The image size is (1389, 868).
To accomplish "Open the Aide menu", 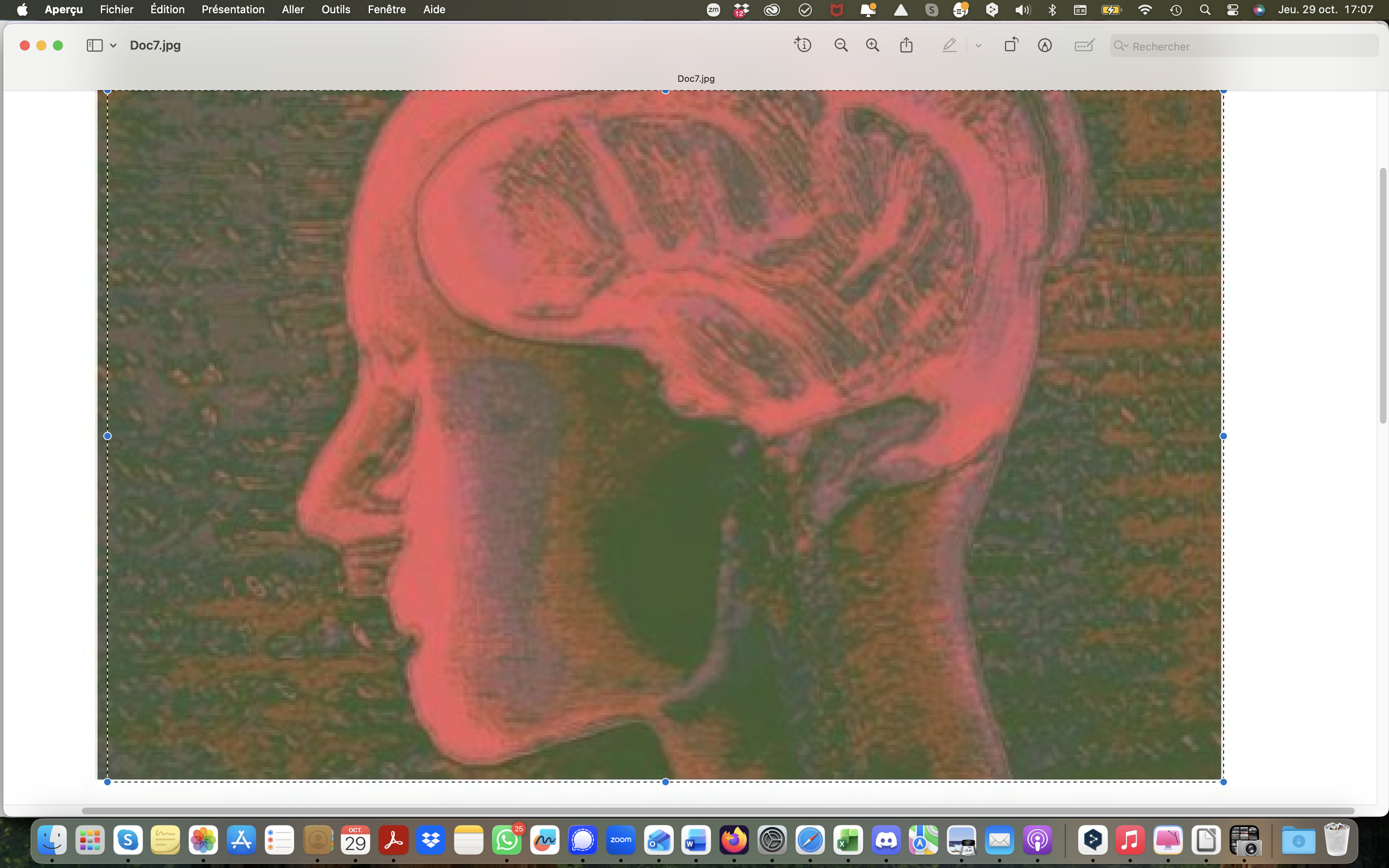I will click(434, 9).
